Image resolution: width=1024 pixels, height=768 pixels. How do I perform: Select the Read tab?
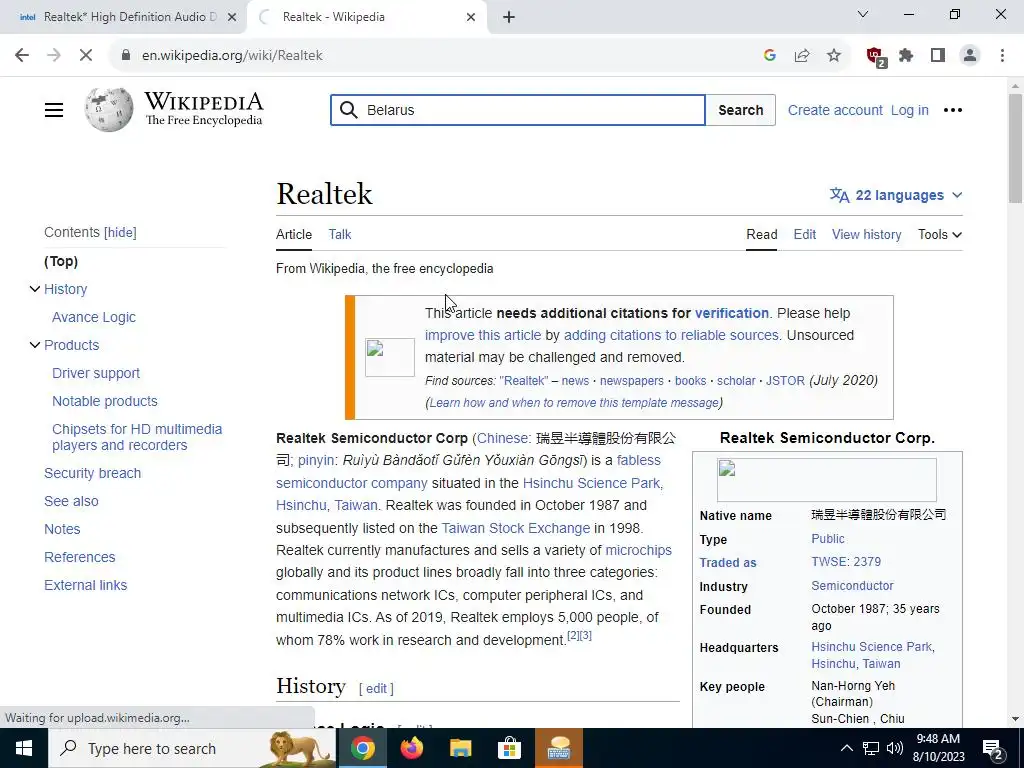pyautogui.click(x=761, y=234)
